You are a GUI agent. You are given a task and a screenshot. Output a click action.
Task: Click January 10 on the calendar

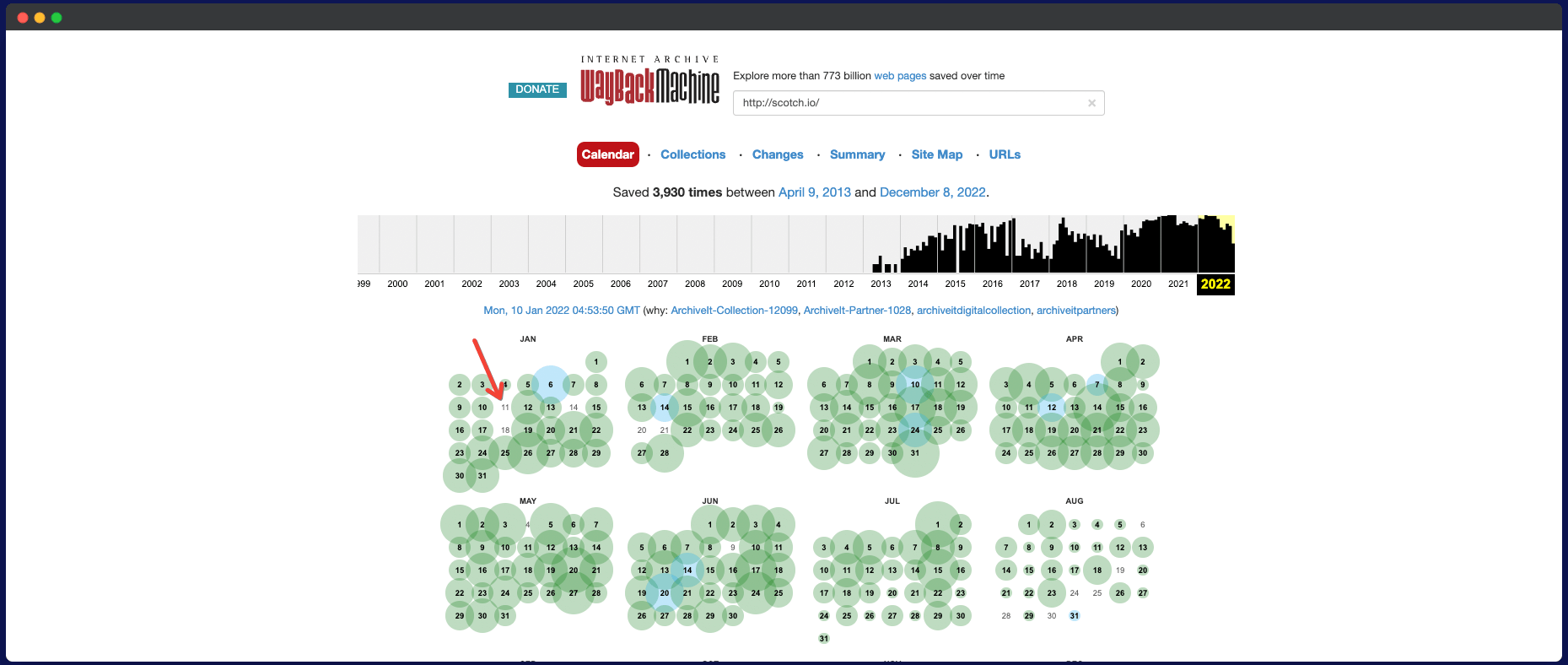pyautogui.click(x=482, y=408)
